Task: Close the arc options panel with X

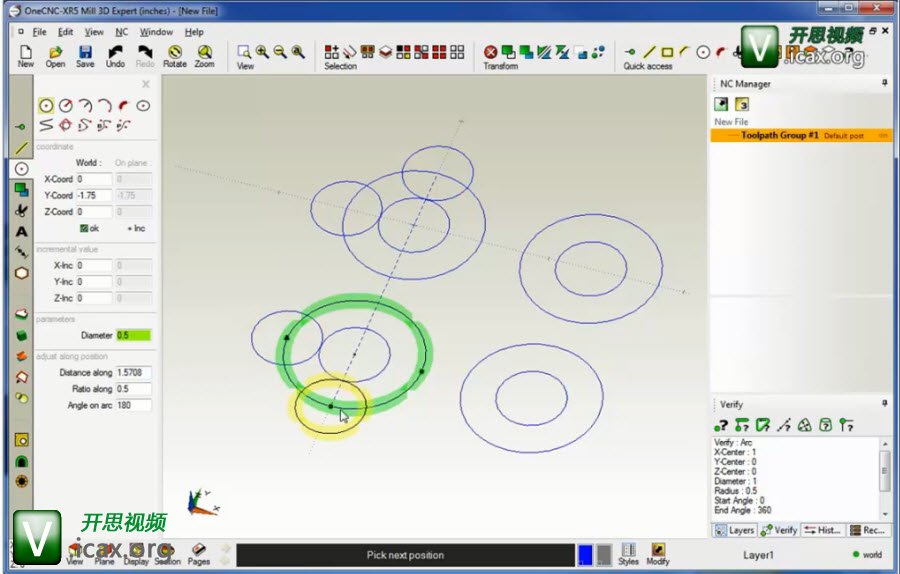Action: click(146, 84)
